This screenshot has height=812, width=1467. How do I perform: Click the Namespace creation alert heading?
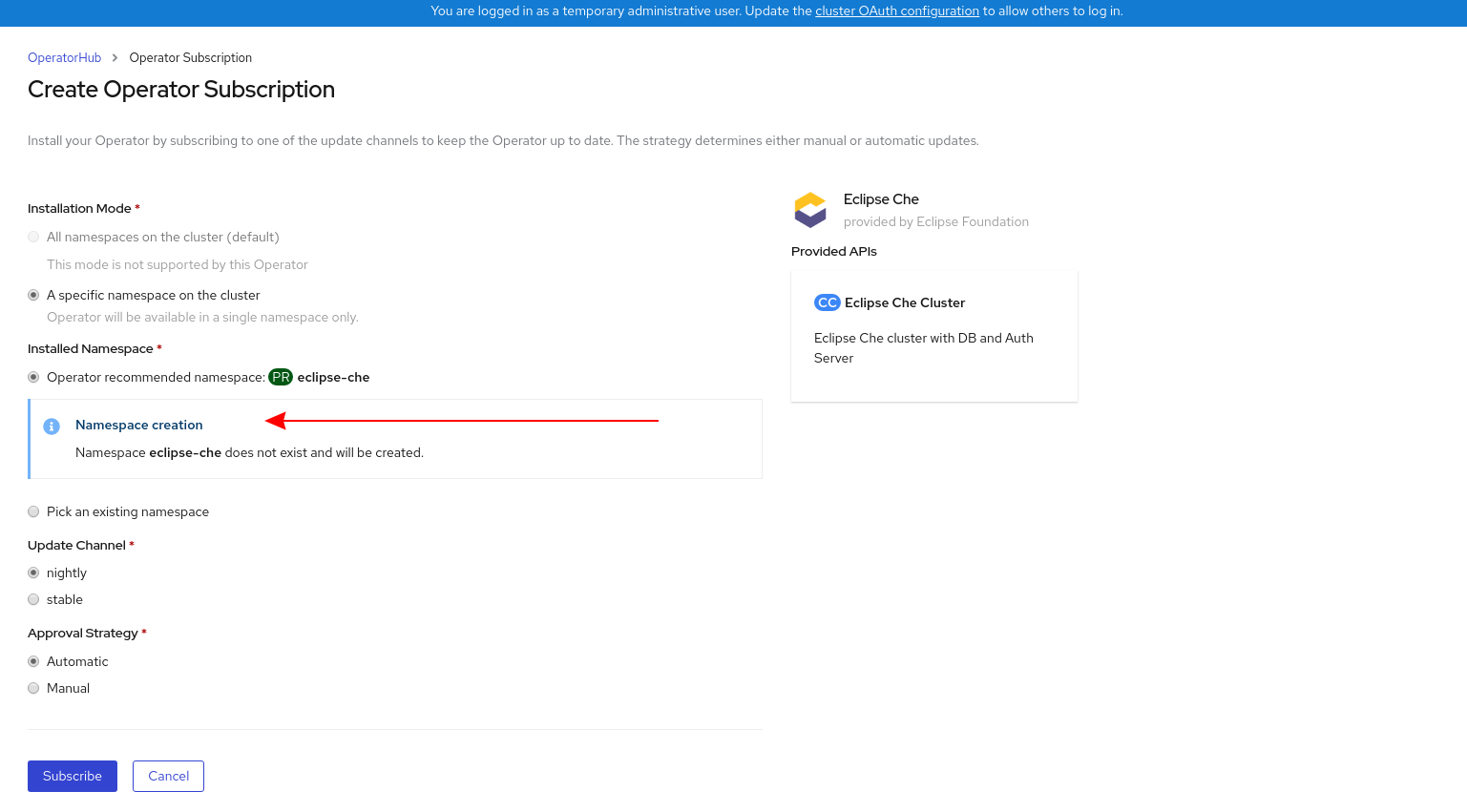pyautogui.click(x=139, y=425)
